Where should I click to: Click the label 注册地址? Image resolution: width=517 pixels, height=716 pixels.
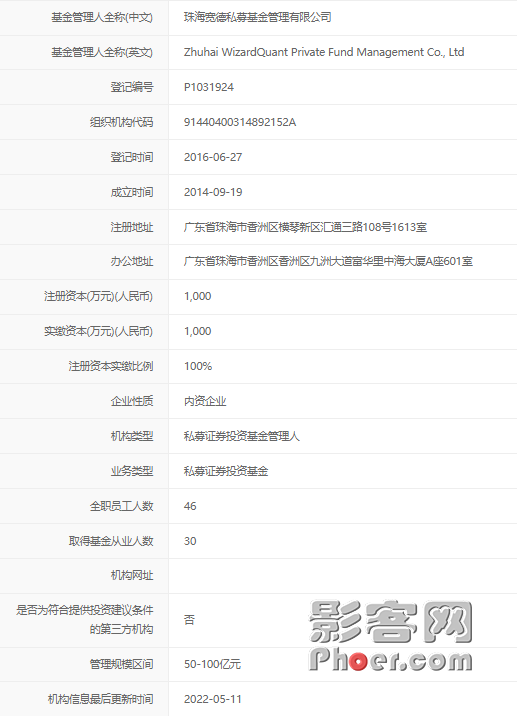[x=132, y=227]
